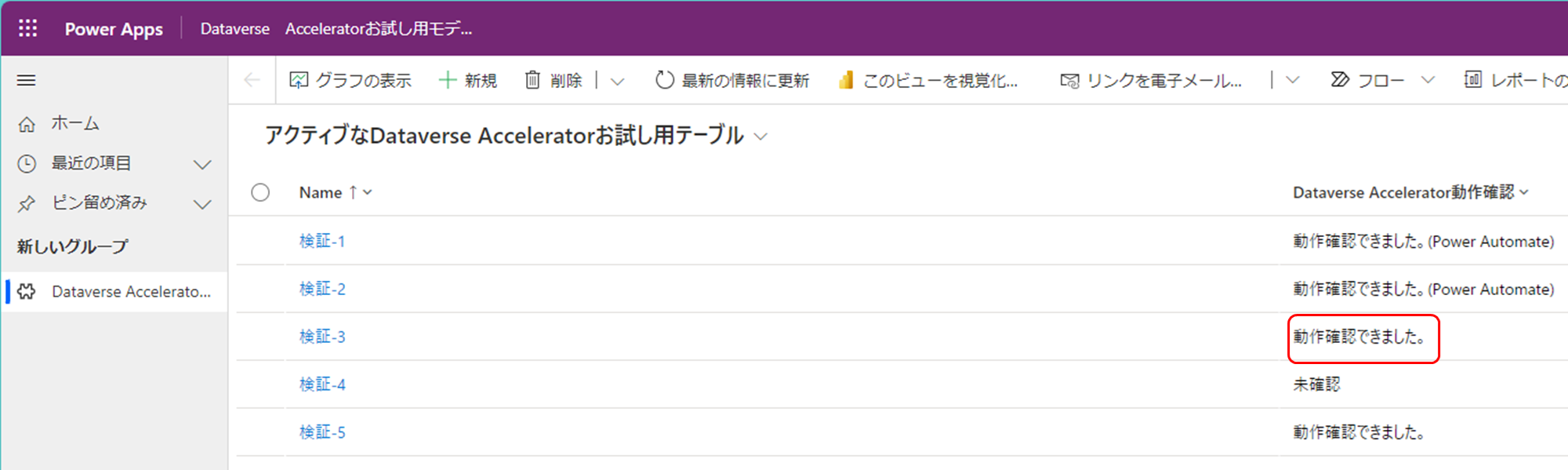Click the back arrow button
The image size is (1568, 470).
click(252, 80)
